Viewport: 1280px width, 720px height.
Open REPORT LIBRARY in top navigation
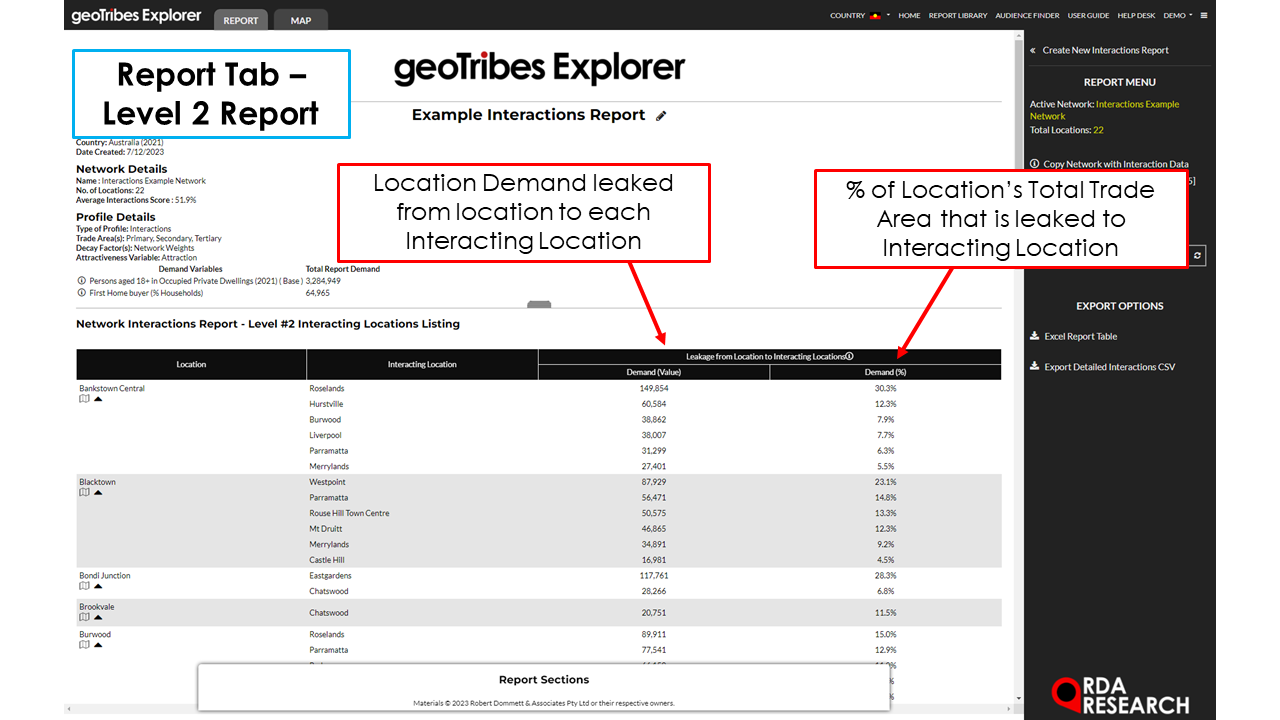(958, 16)
